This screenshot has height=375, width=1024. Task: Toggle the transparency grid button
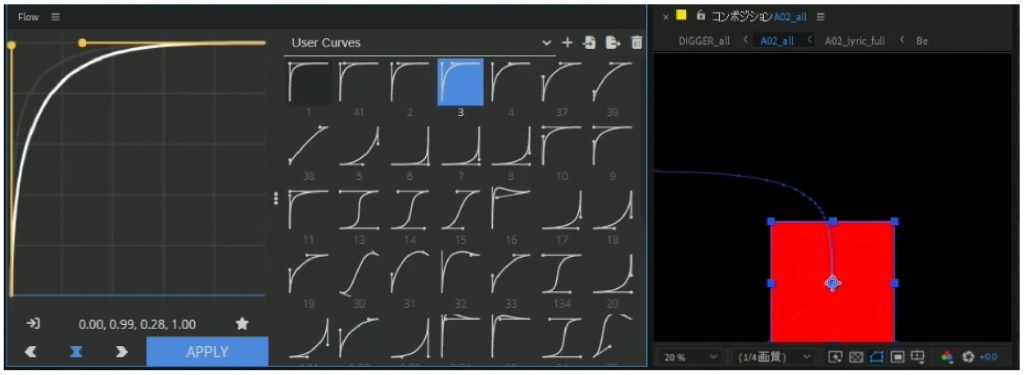(856, 357)
